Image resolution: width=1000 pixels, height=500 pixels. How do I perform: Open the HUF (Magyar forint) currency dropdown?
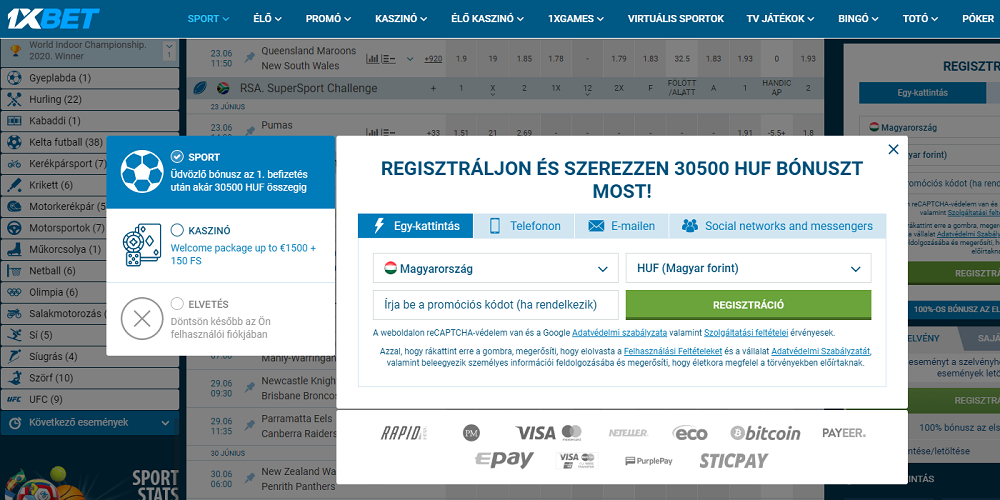[x=747, y=268]
